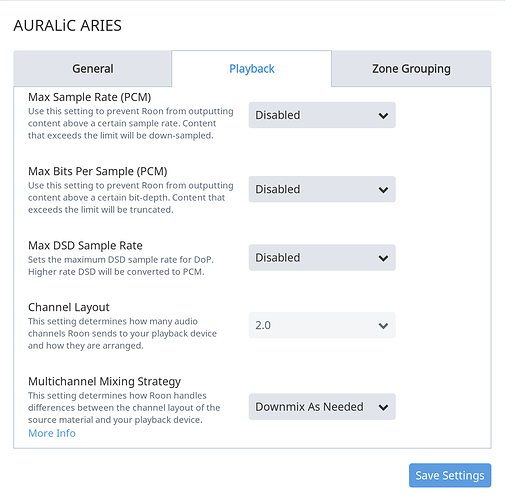Click the Disabled value for Max Bits Per Sample

coord(278,189)
